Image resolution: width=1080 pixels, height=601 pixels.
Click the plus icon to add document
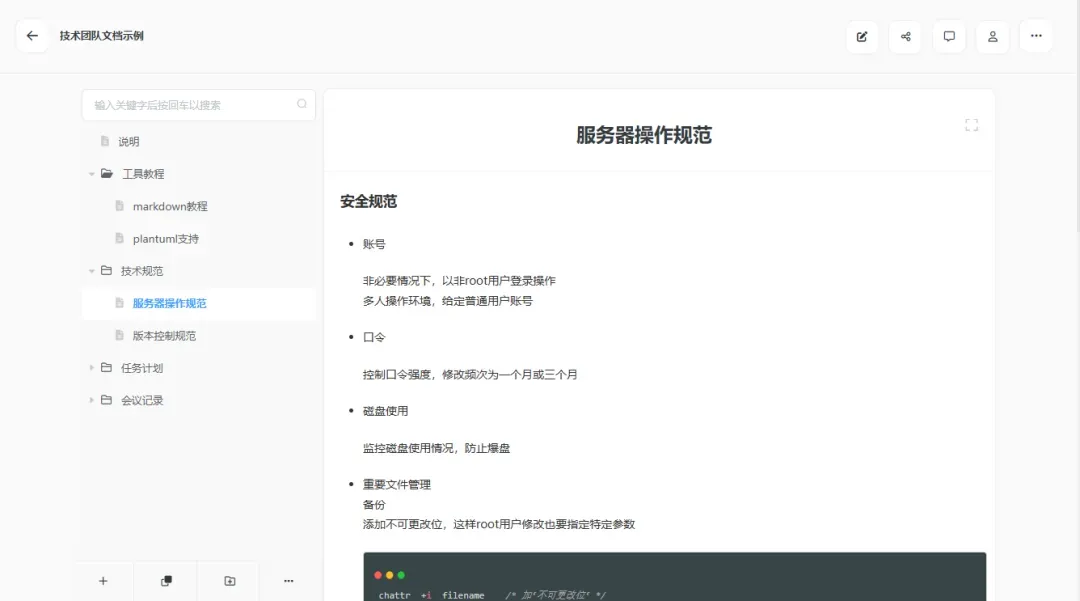103,581
